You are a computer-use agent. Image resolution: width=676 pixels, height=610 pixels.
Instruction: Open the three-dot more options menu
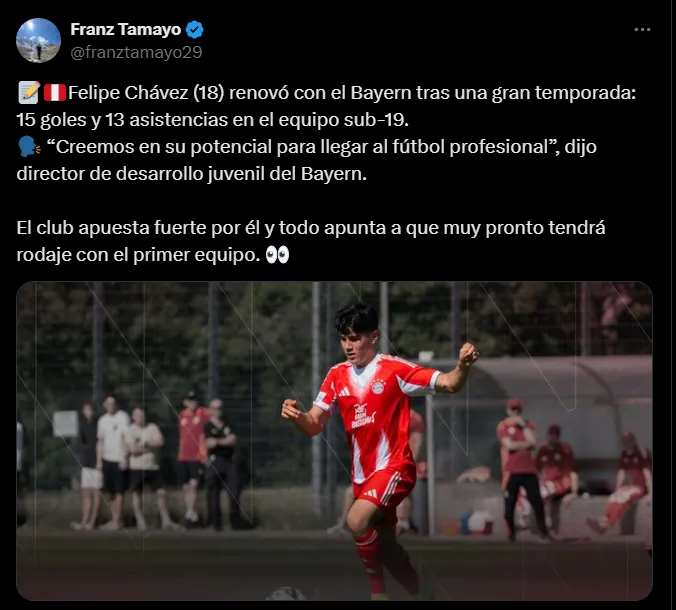point(642,30)
